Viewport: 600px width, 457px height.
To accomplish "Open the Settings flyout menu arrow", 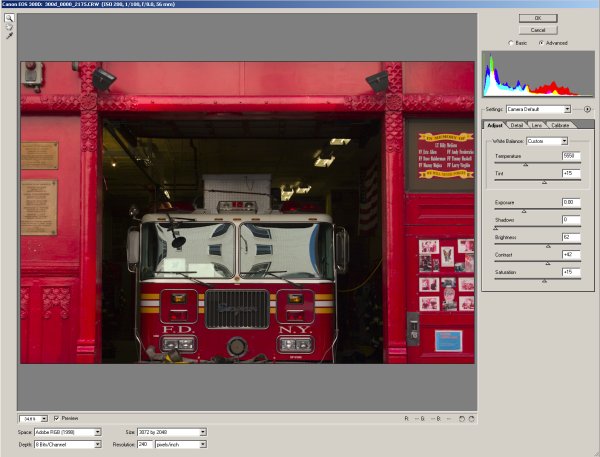I will [587, 109].
